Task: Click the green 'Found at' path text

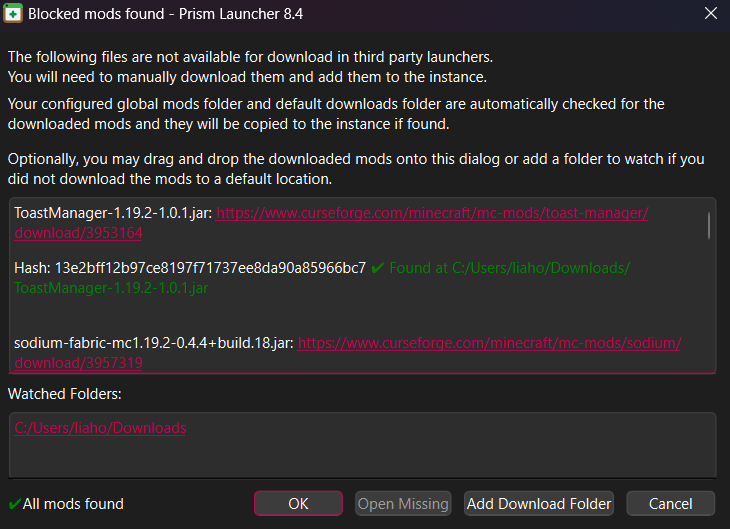Action: click(509, 268)
